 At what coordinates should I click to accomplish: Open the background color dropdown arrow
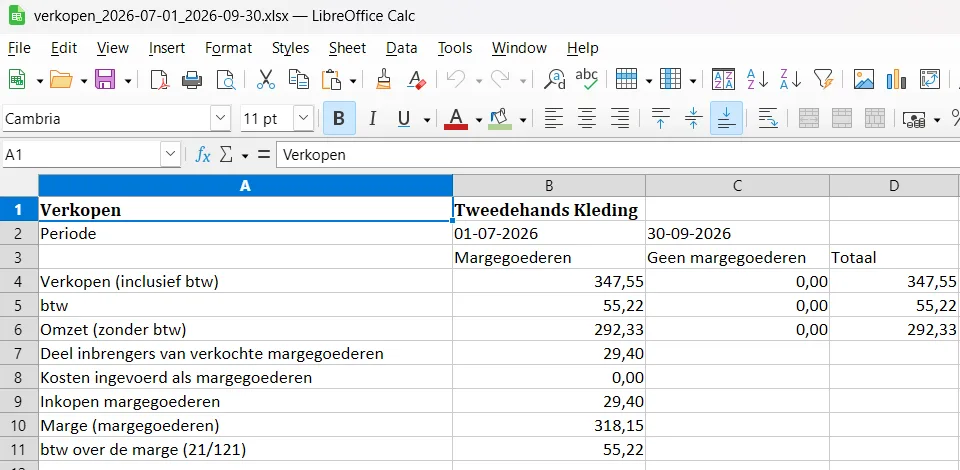(x=523, y=120)
